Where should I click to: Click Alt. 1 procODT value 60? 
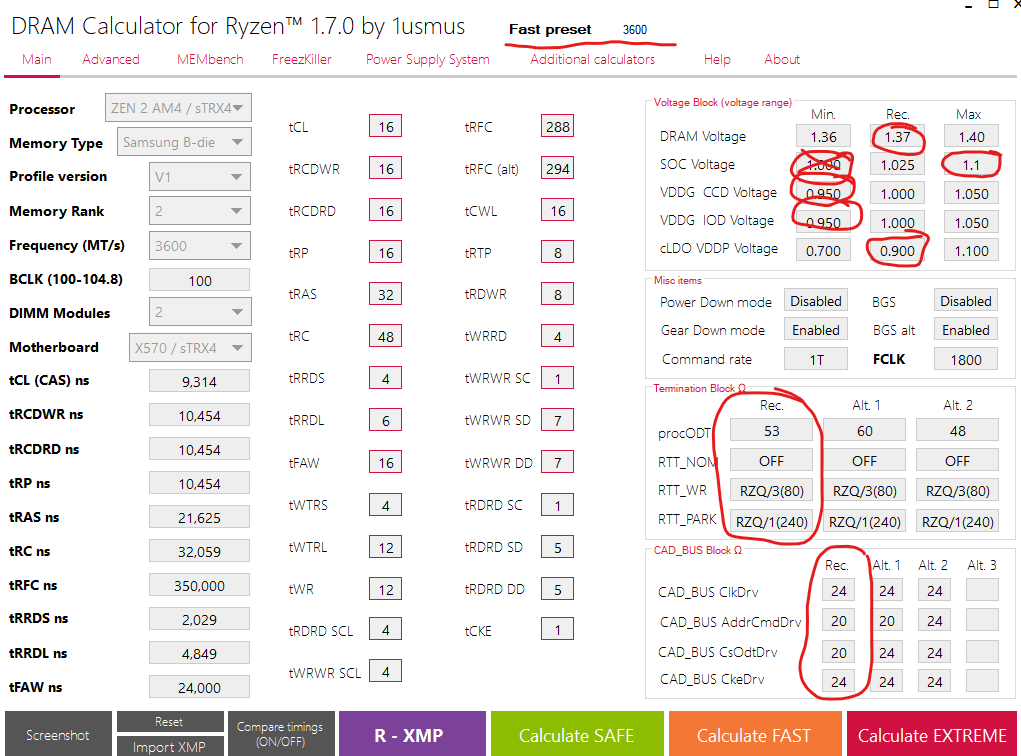pyautogui.click(x=864, y=430)
